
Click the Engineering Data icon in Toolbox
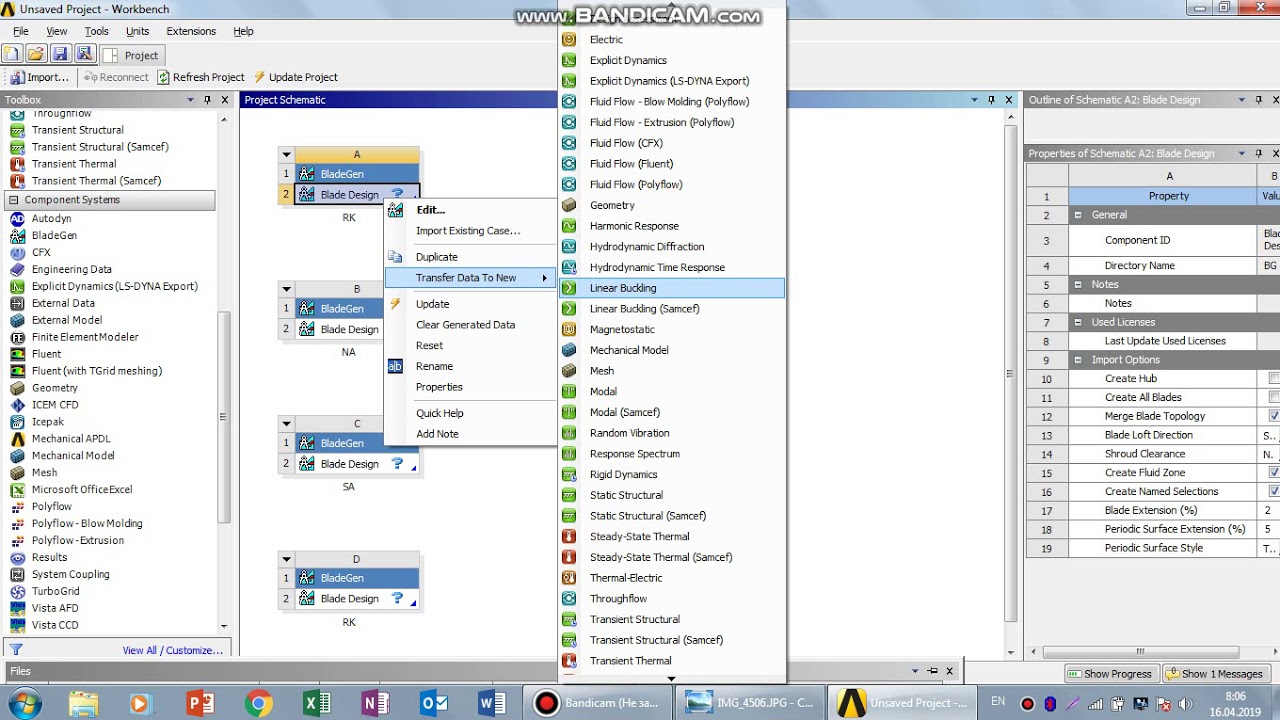17,270
